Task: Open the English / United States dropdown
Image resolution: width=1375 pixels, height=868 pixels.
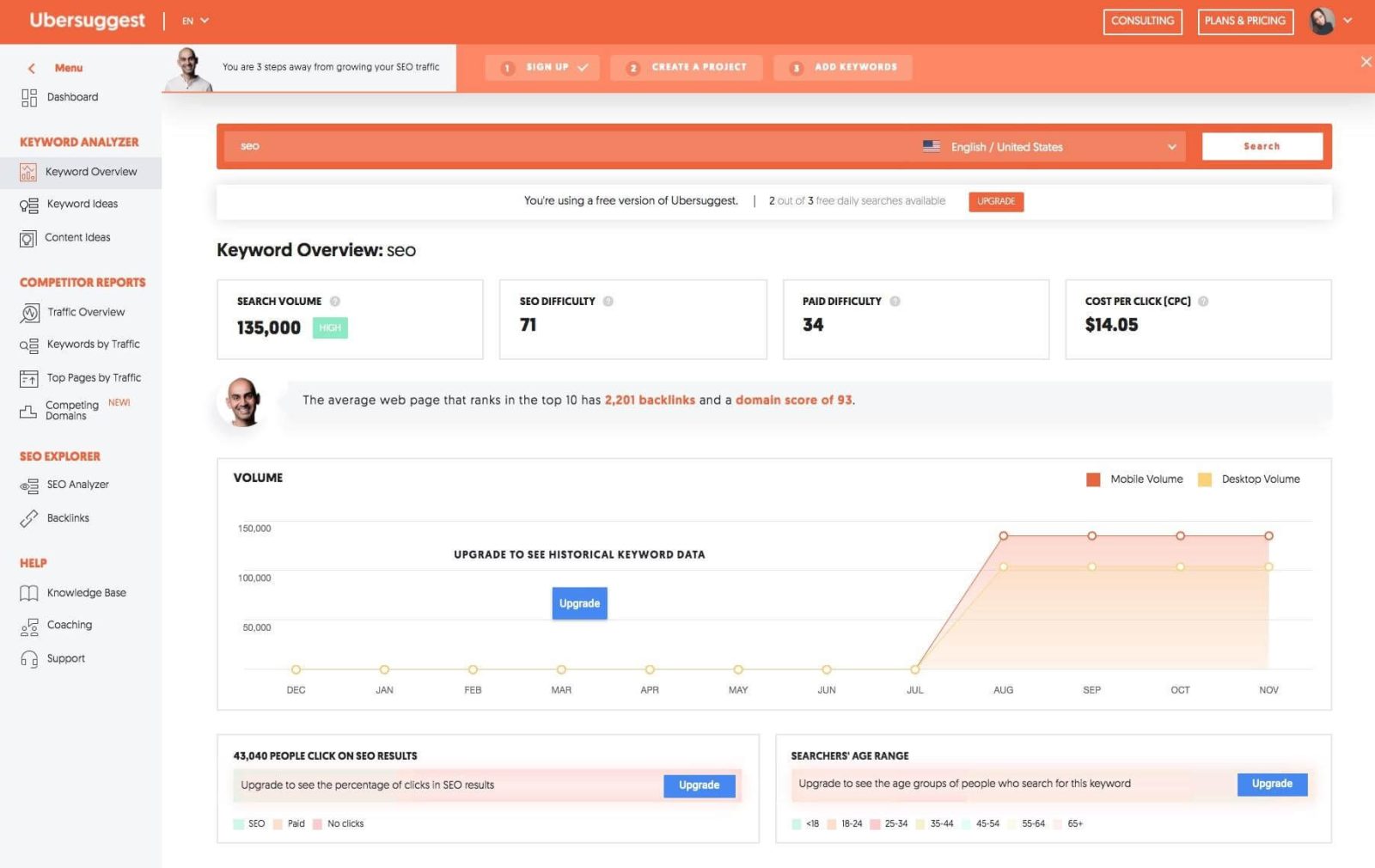Action: 1048,147
